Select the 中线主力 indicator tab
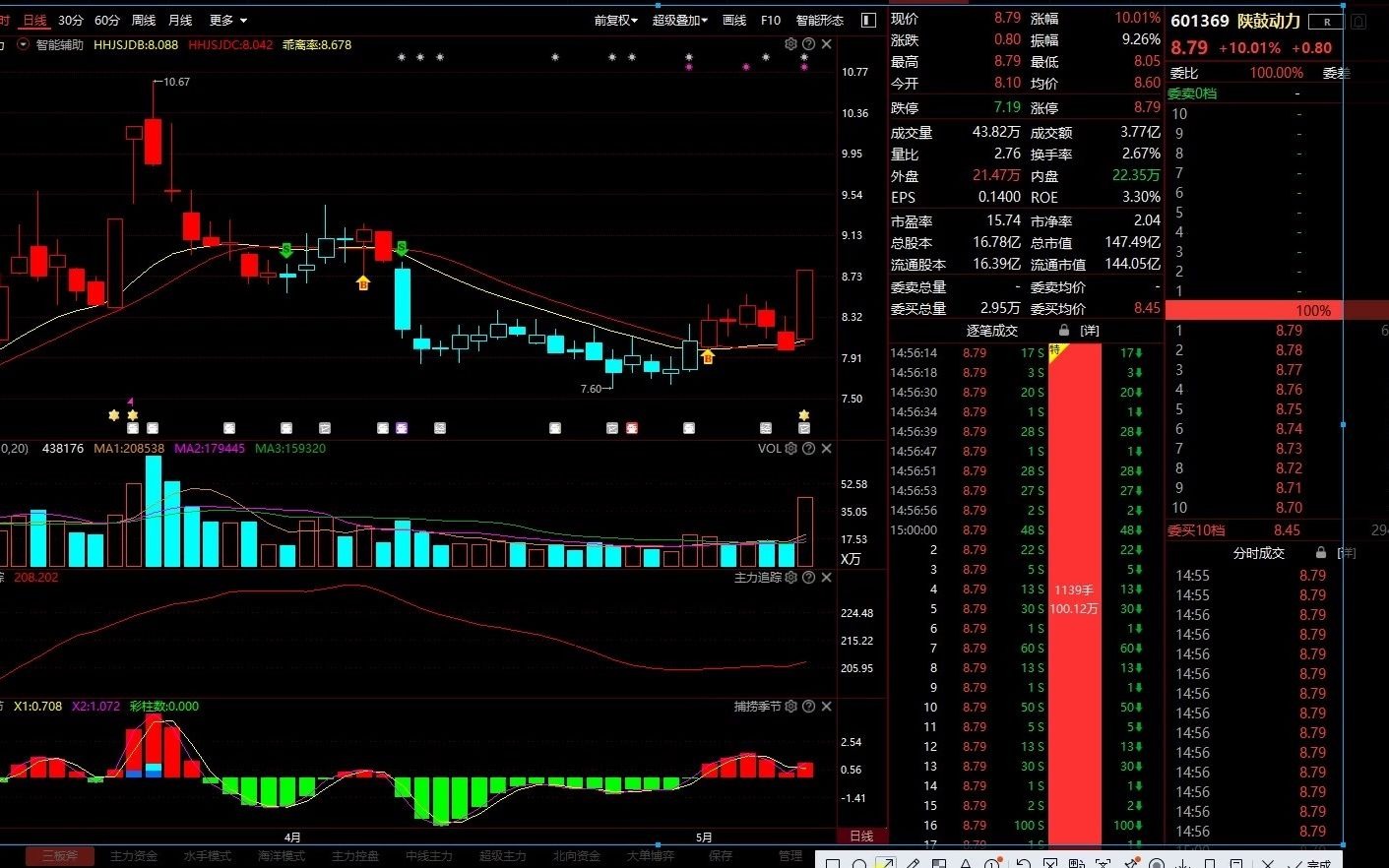1389x868 pixels. pyautogui.click(x=429, y=856)
